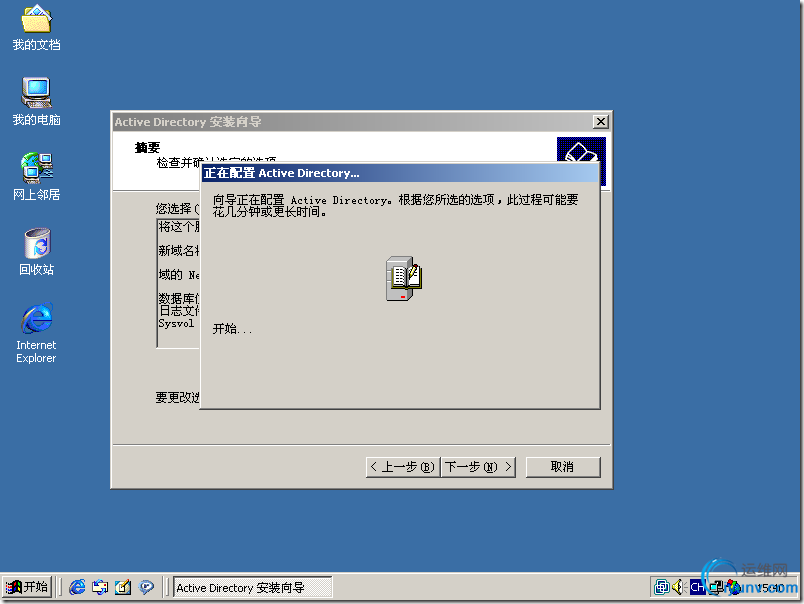This screenshot has height=604, width=804.
Task: Click the speech-bubble quick launch icon
Action: 146,587
